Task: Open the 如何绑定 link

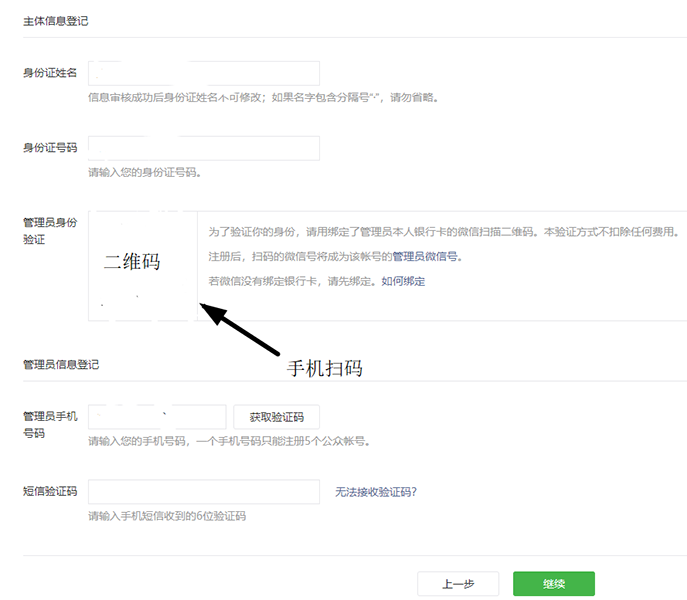Action: tap(403, 281)
